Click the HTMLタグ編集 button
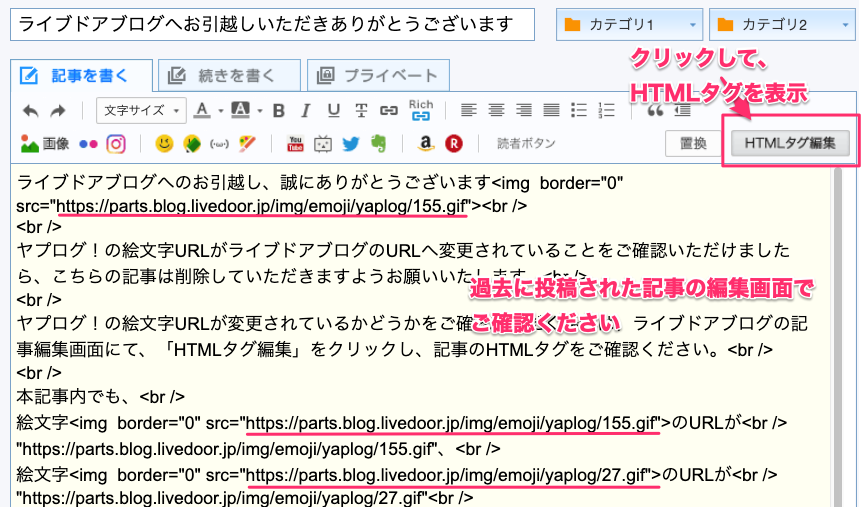Viewport: 861px width, 507px height. pos(790,143)
